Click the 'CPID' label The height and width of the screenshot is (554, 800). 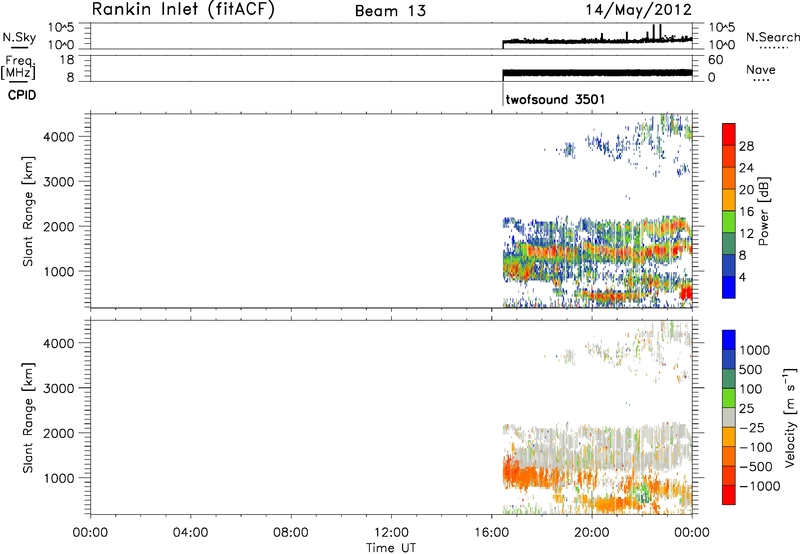click(22, 95)
